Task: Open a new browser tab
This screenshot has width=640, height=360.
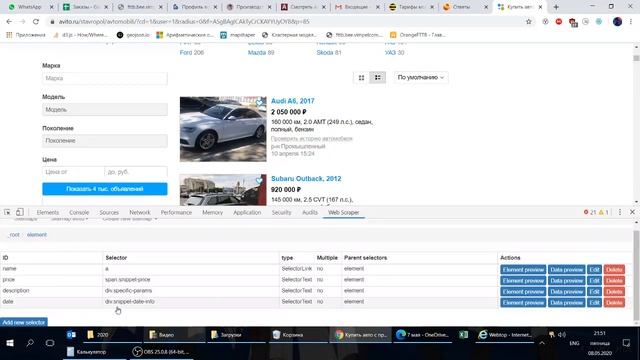Action: coord(556,7)
